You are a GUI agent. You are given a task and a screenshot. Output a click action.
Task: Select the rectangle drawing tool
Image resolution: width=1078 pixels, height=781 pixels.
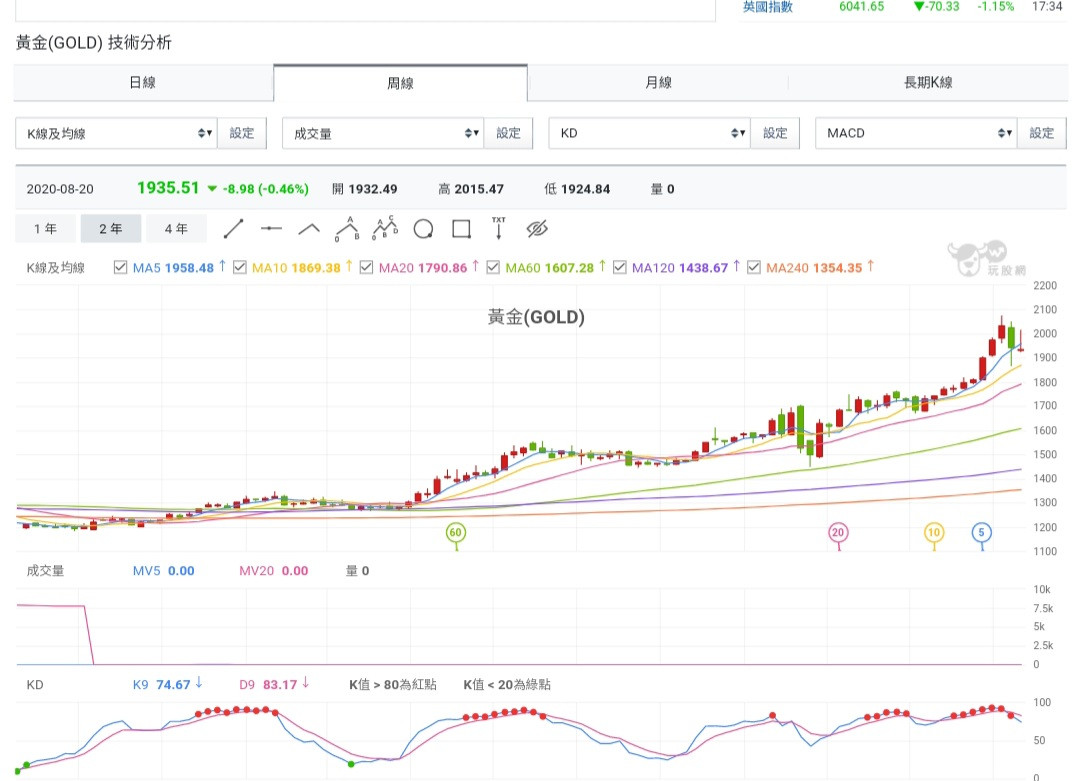(x=461, y=229)
